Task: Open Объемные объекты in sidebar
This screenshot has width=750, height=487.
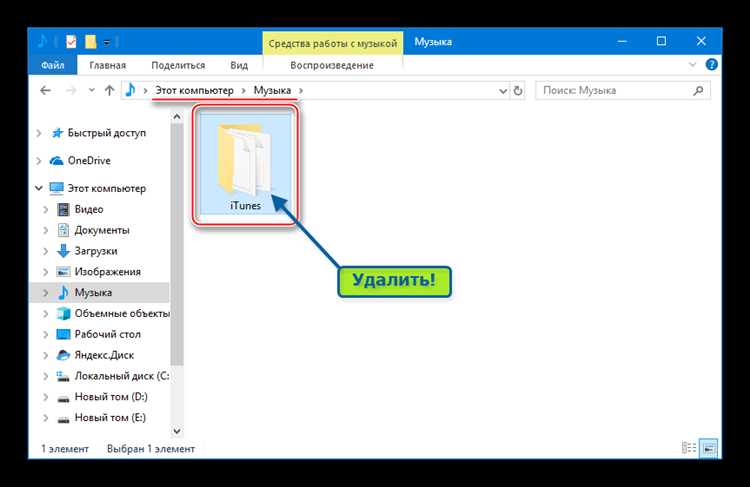Action: [122, 313]
